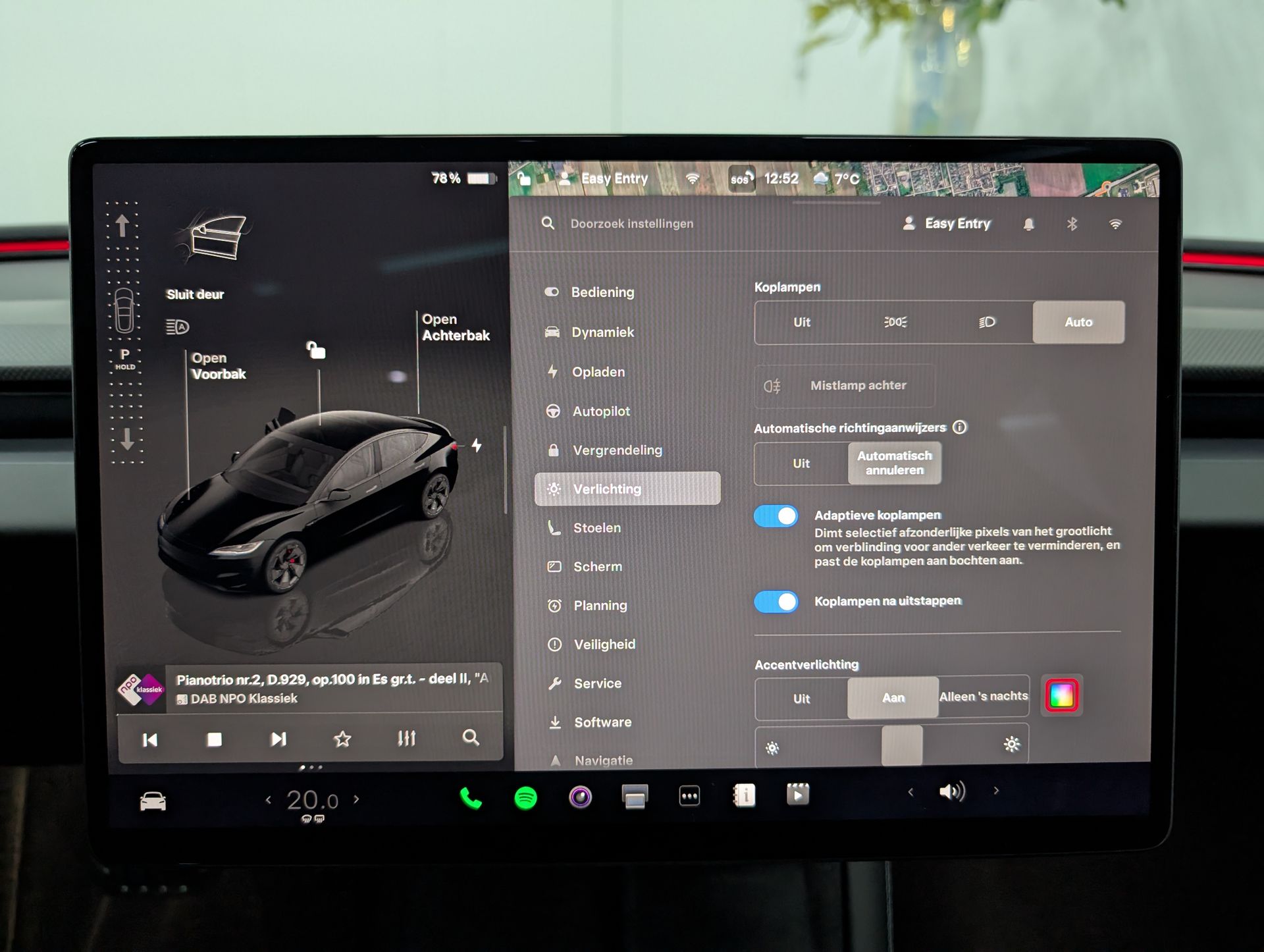Screen dimensions: 1264x952
Task: Open accent lighting color picker swatch
Action: (x=1061, y=696)
